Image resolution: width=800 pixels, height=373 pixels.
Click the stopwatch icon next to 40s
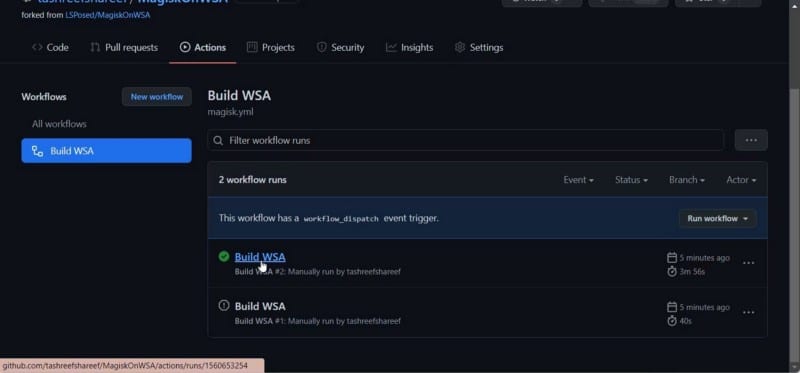(672, 321)
